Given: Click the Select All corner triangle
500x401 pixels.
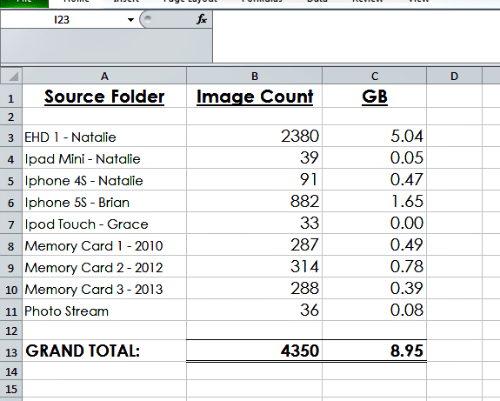Looking at the screenshot, I should click(12, 76).
